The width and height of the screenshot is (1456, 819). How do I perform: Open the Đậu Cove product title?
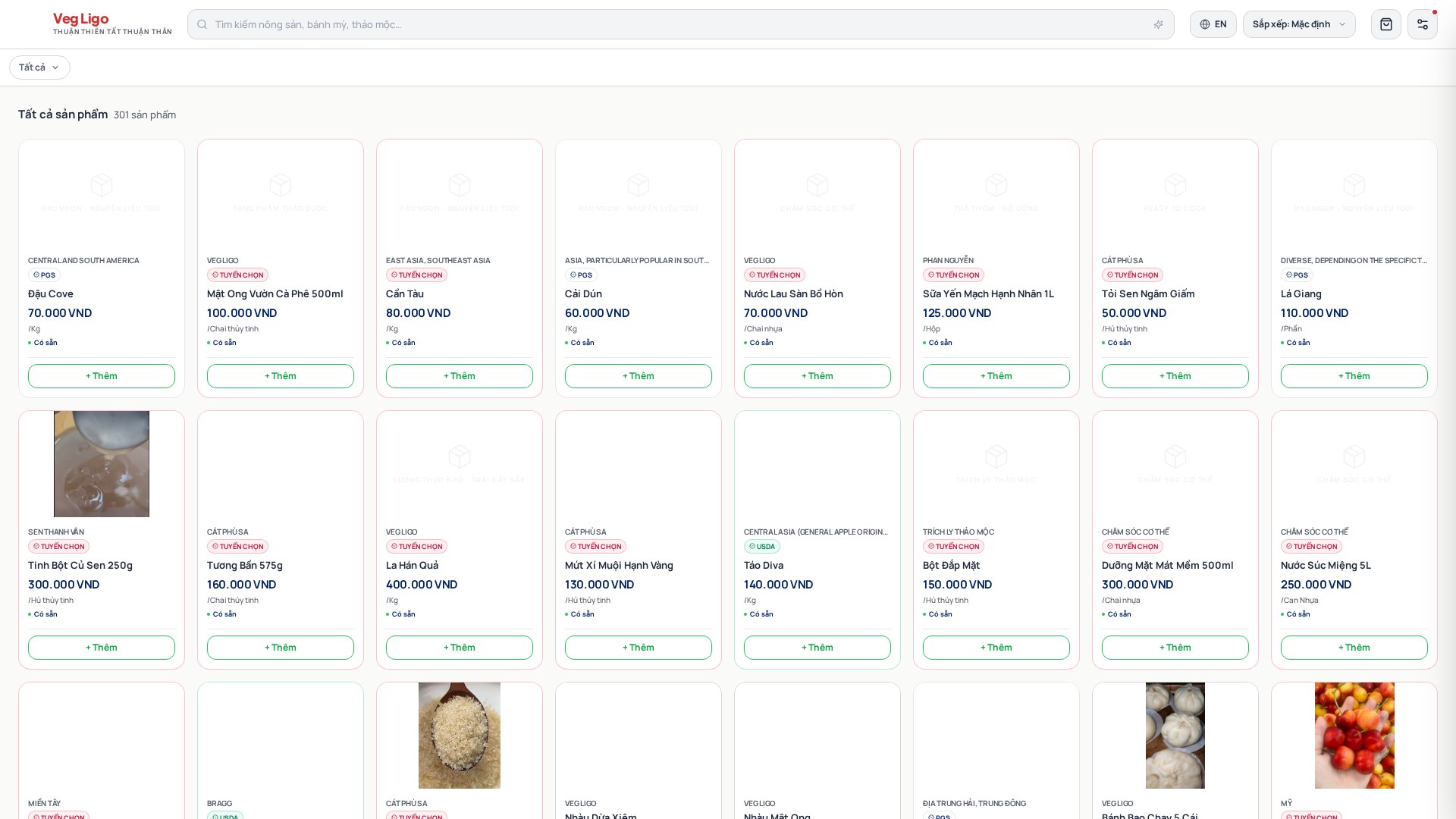coord(51,294)
